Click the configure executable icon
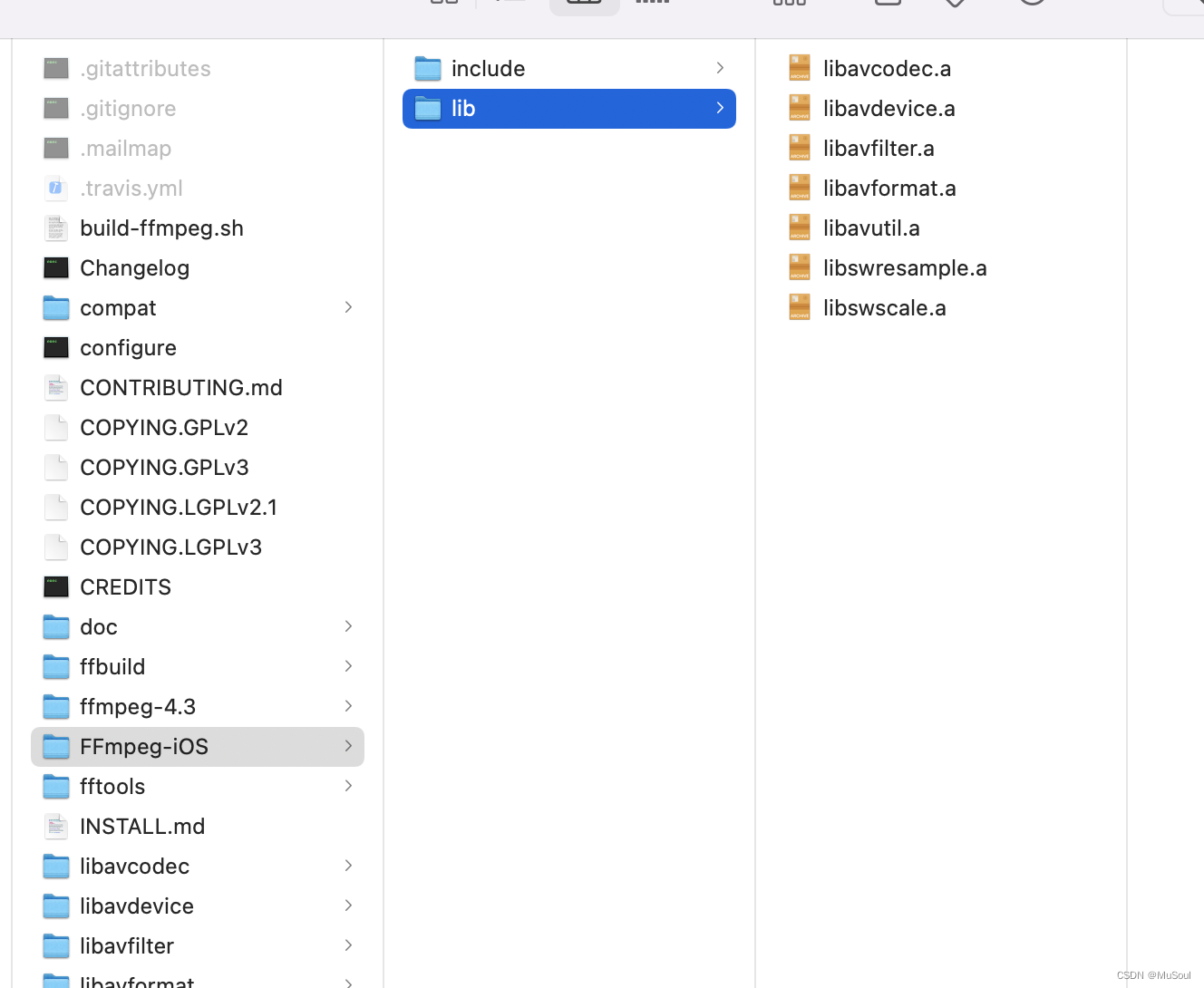Viewport: 1204px width, 988px height. (56, 347)
